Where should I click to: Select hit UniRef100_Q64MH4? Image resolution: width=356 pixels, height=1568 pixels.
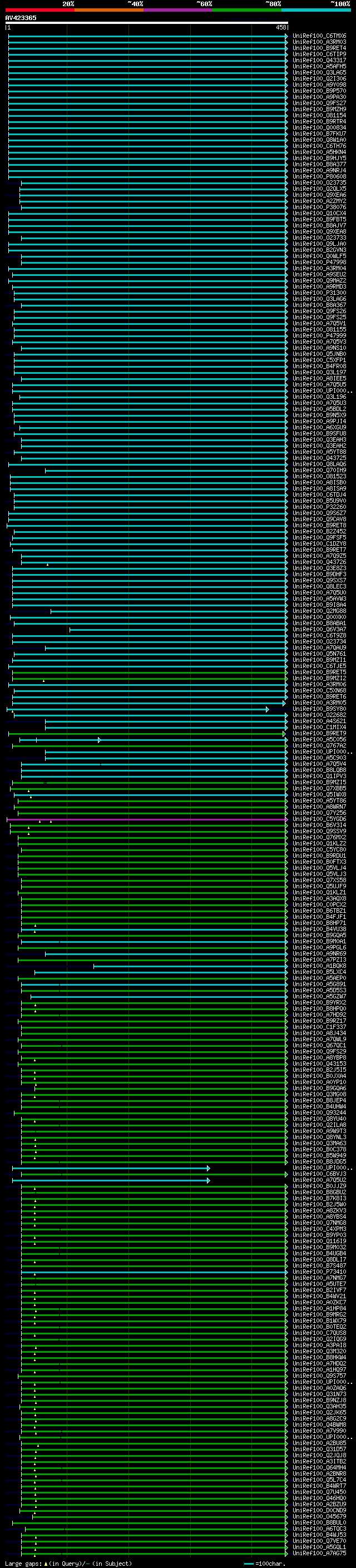[x=319, y=1467]
